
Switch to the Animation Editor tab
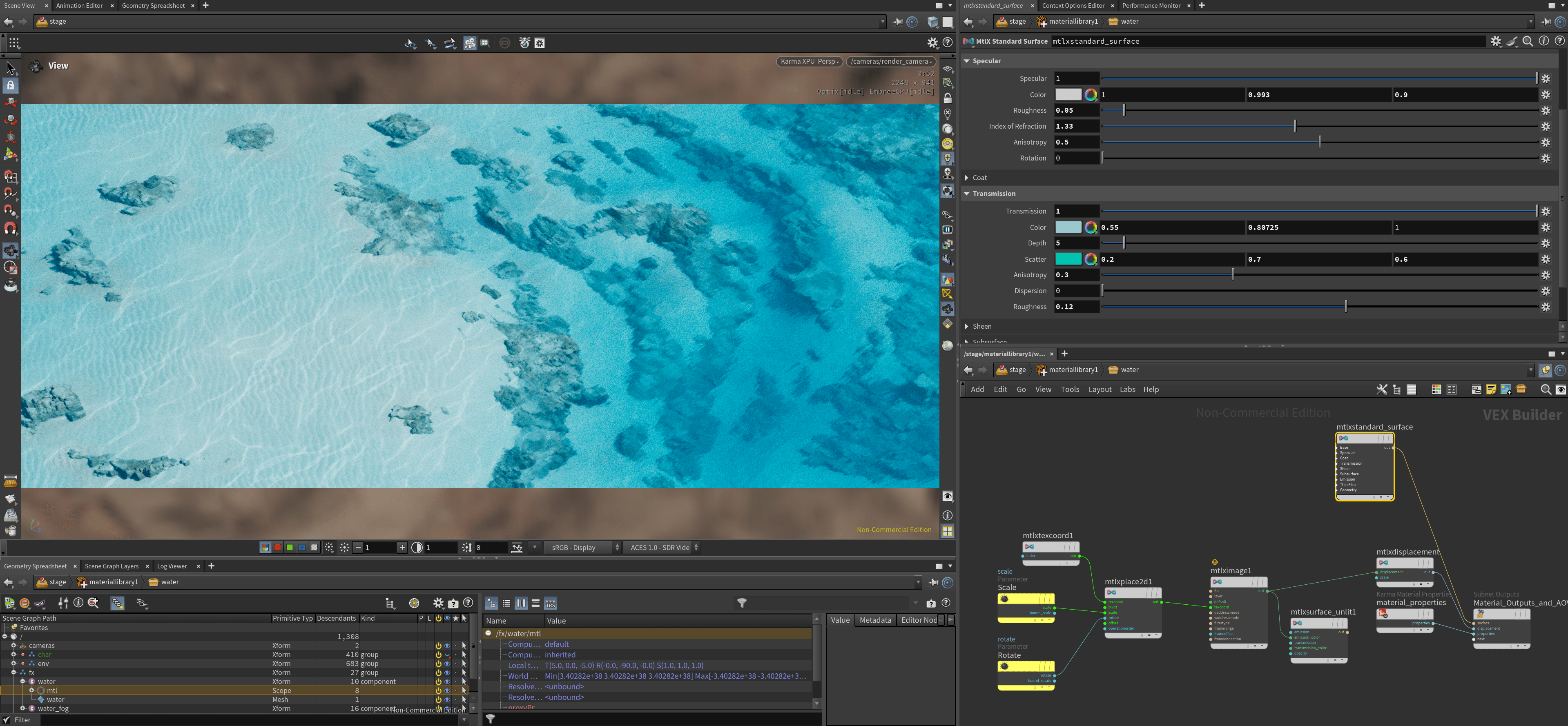[x=79, y=5]
